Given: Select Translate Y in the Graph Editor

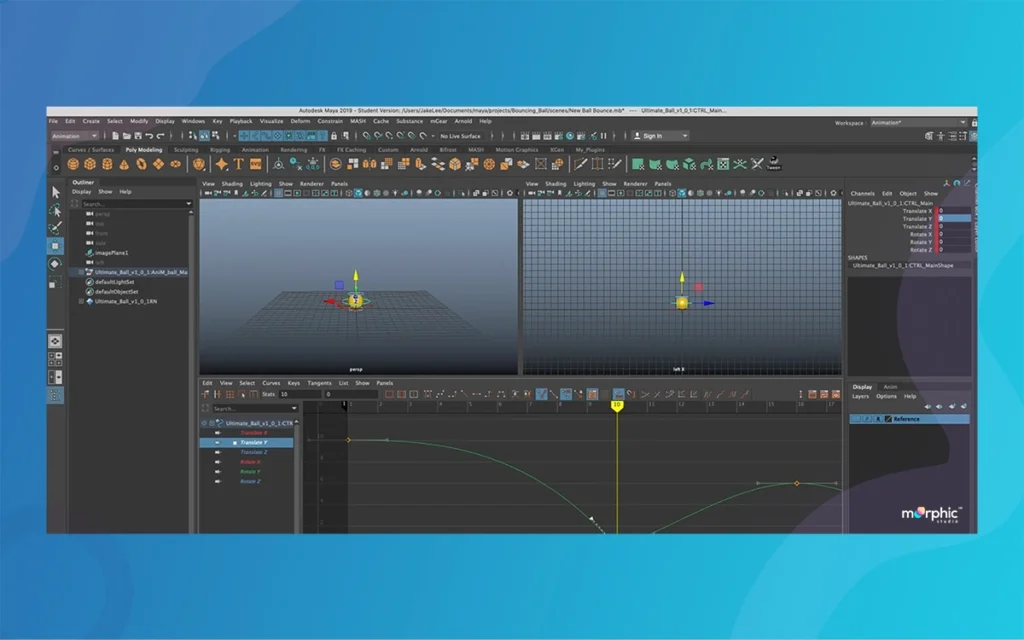Looking at the screenshot, I should 252,442.
